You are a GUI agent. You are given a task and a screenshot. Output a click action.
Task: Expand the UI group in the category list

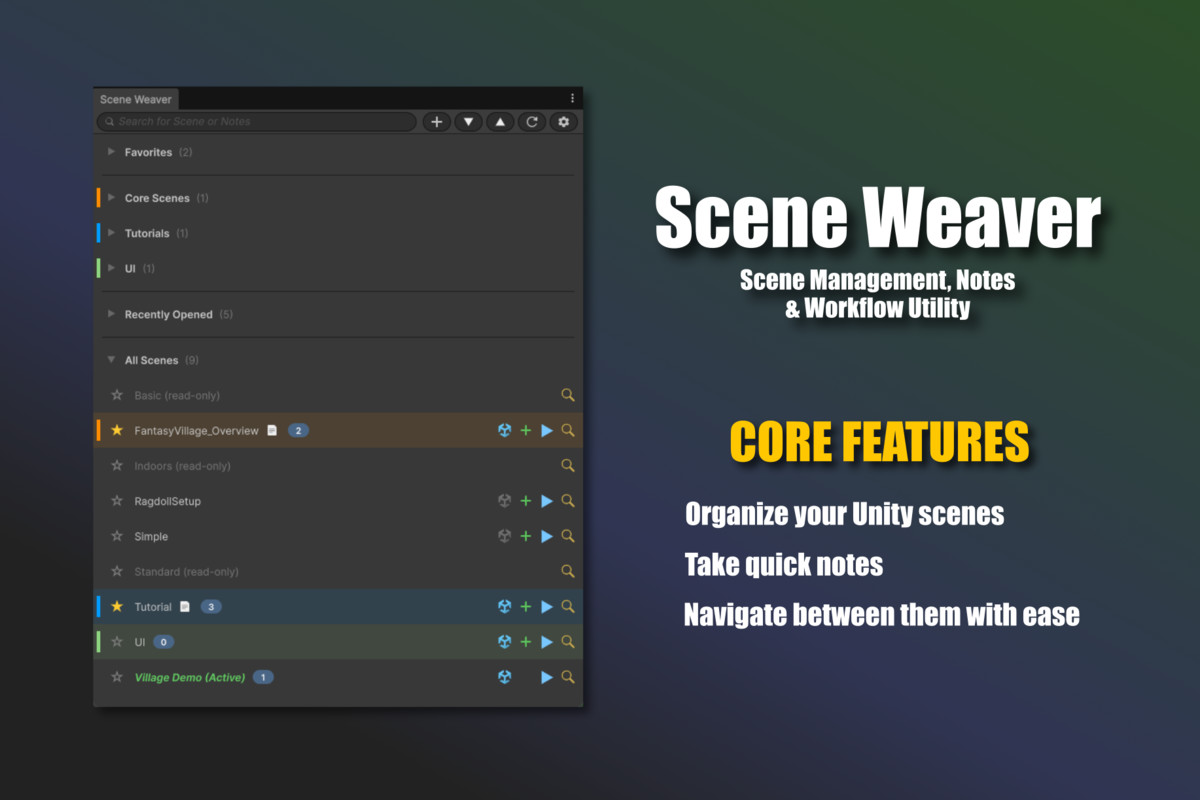pyautogui.click(x=111, y=268)
